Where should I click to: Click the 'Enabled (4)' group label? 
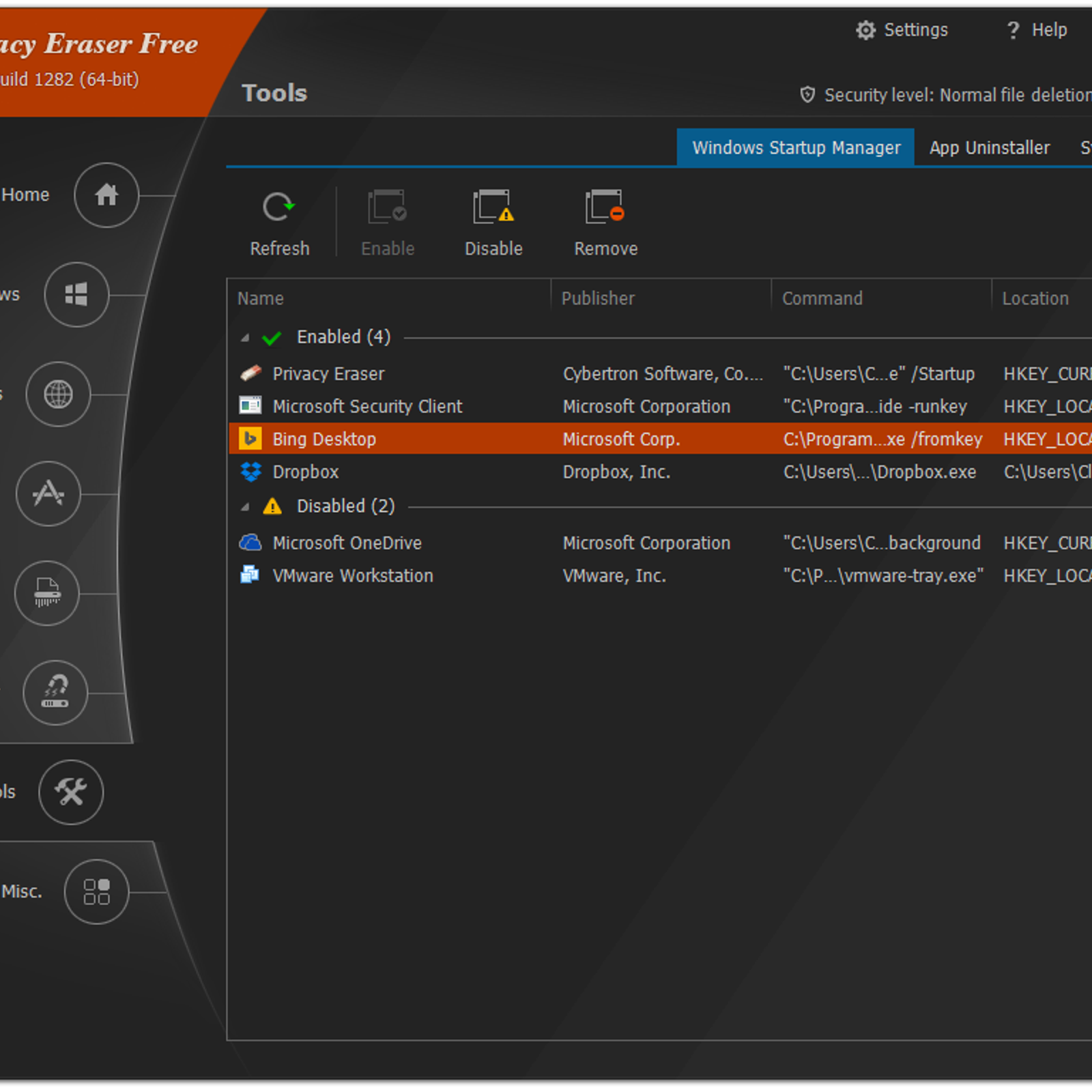[x=343, y=337]
